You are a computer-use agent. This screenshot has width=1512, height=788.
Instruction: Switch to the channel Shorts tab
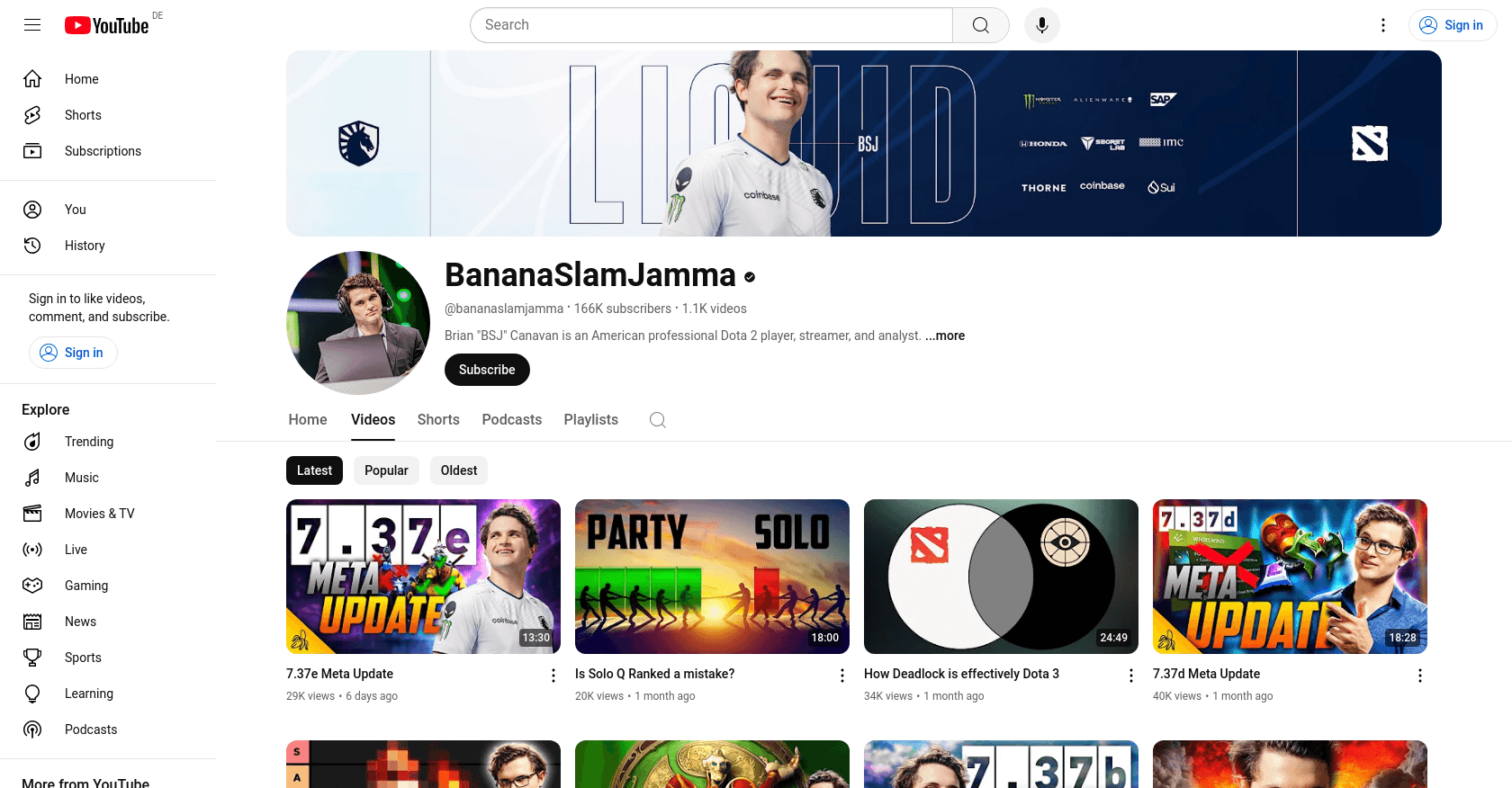click(x=438, y=420)
